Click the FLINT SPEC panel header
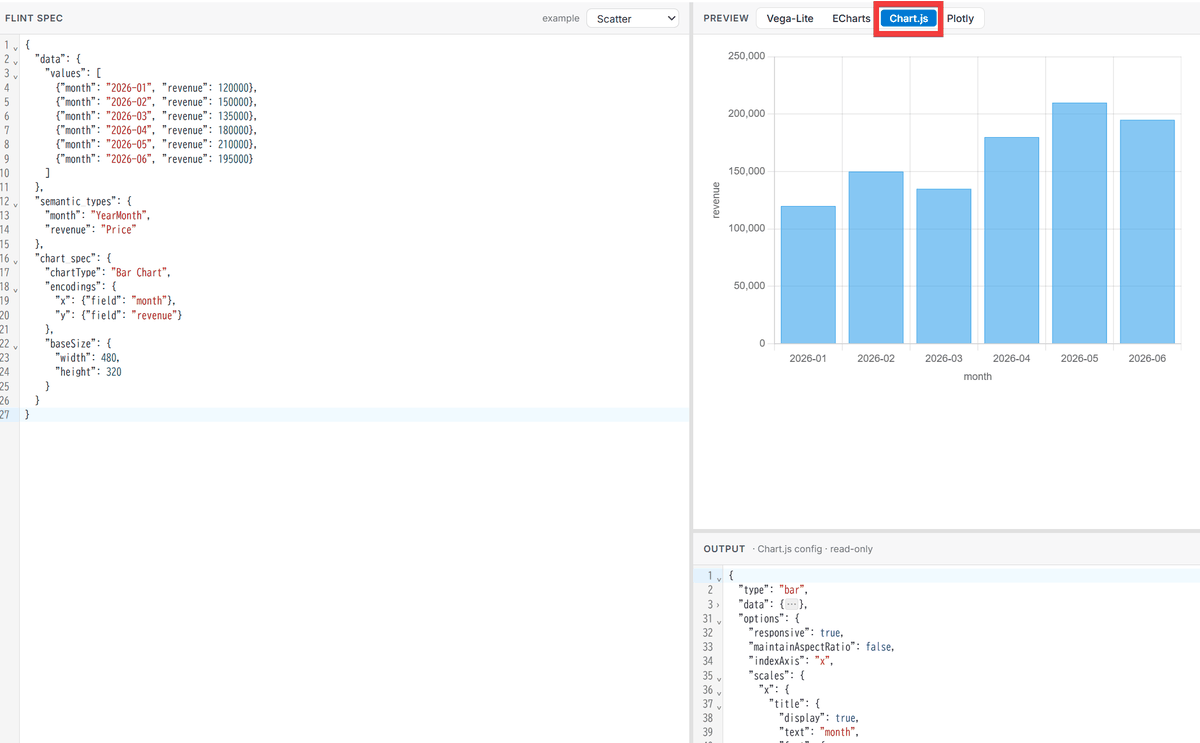1200x743 pixels. (x=35, y=18)
